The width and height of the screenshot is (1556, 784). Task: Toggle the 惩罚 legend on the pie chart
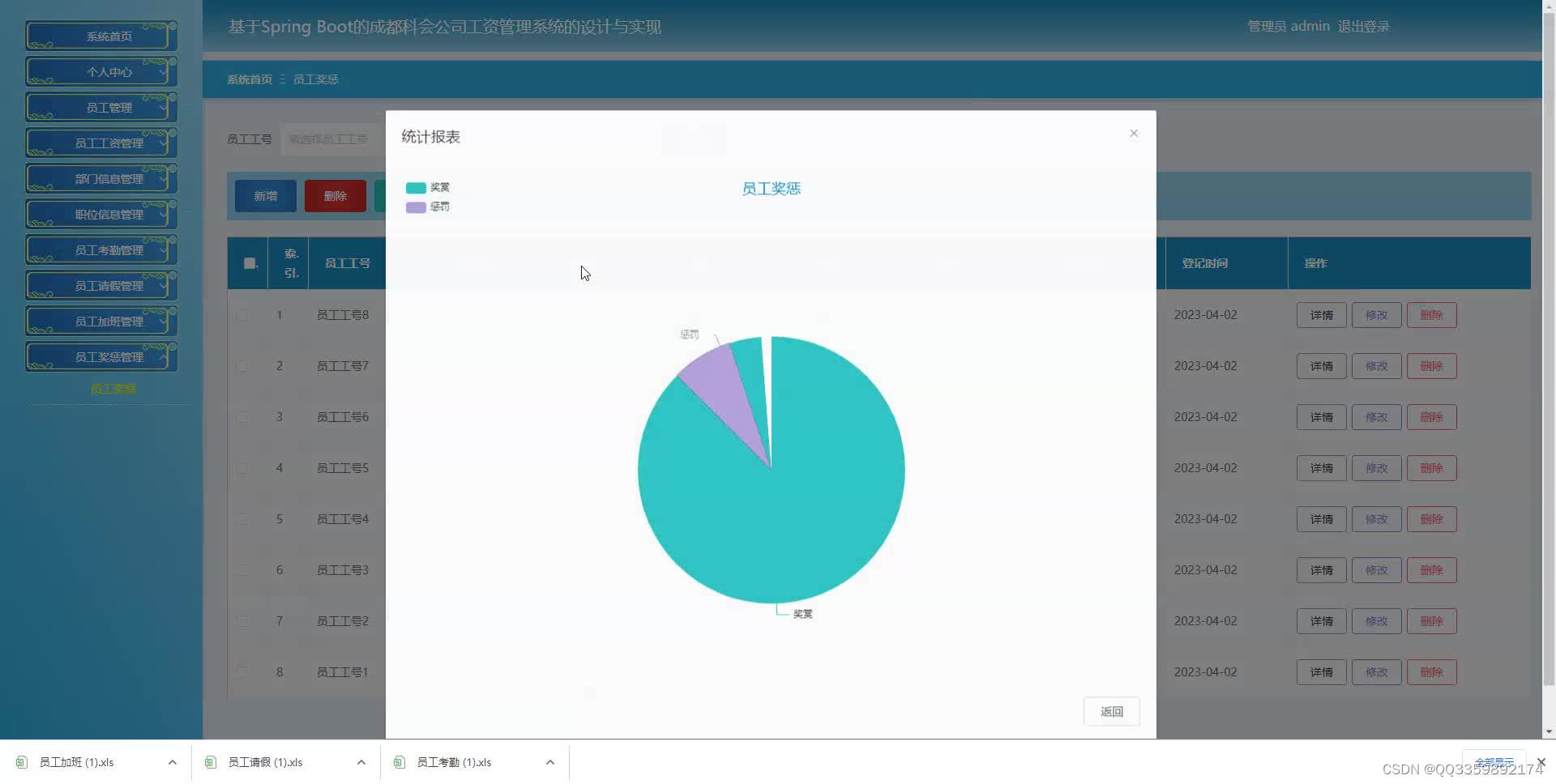tap(438, 207)
